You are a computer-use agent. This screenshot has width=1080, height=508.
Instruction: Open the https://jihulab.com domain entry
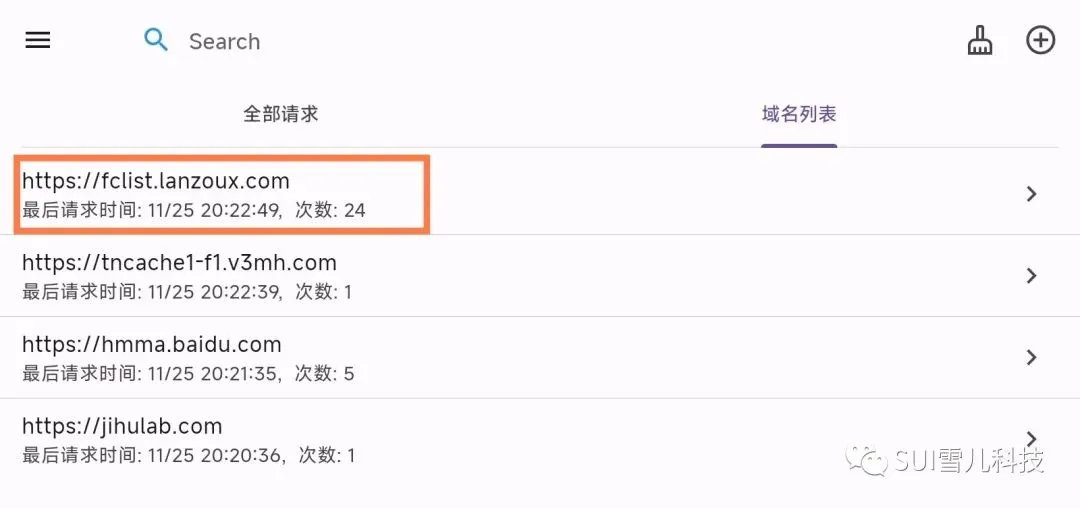[x=122, y=427]
